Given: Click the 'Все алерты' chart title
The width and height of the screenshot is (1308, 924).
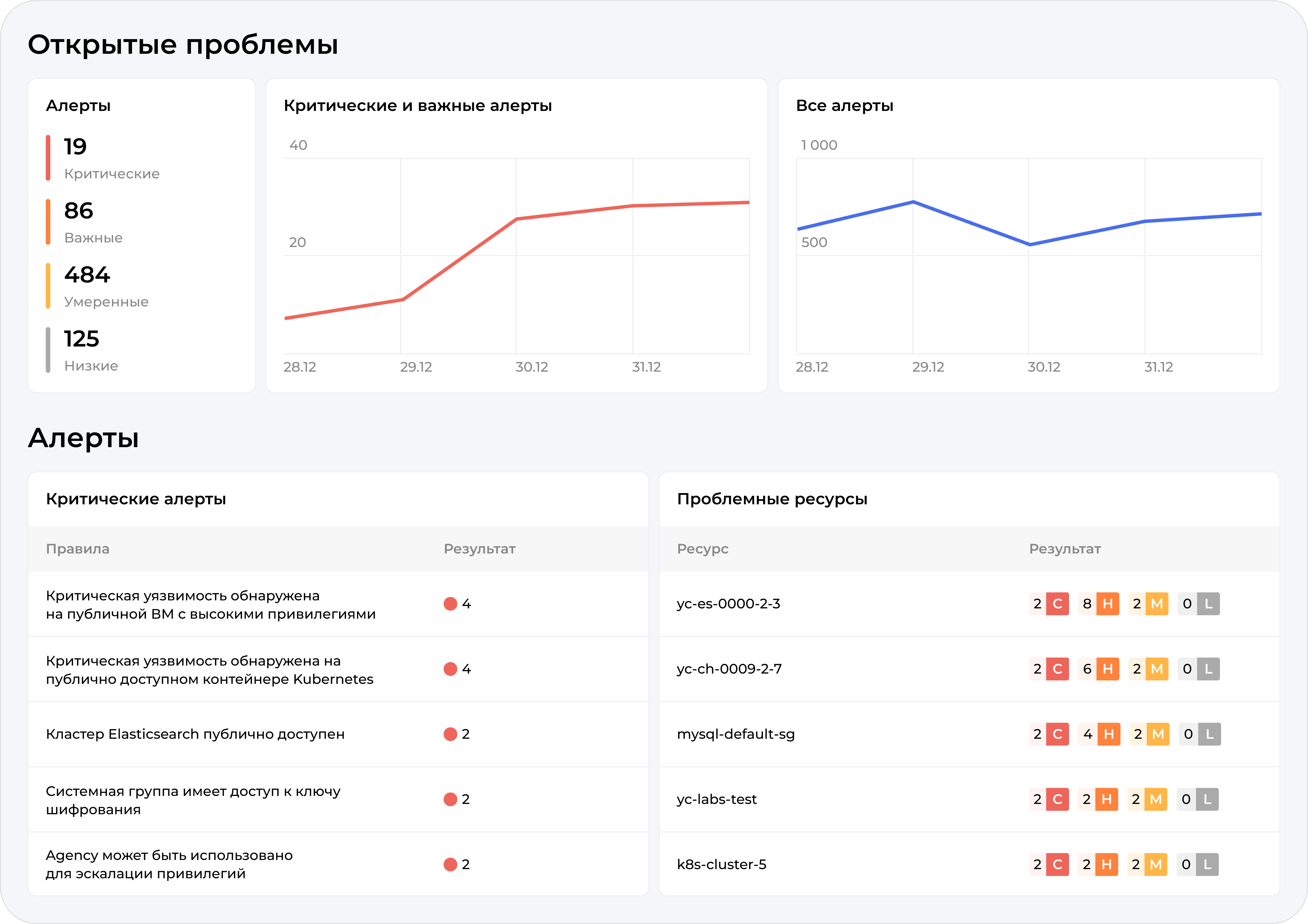Looking at the screenshot, I should [x=844, y=106].
